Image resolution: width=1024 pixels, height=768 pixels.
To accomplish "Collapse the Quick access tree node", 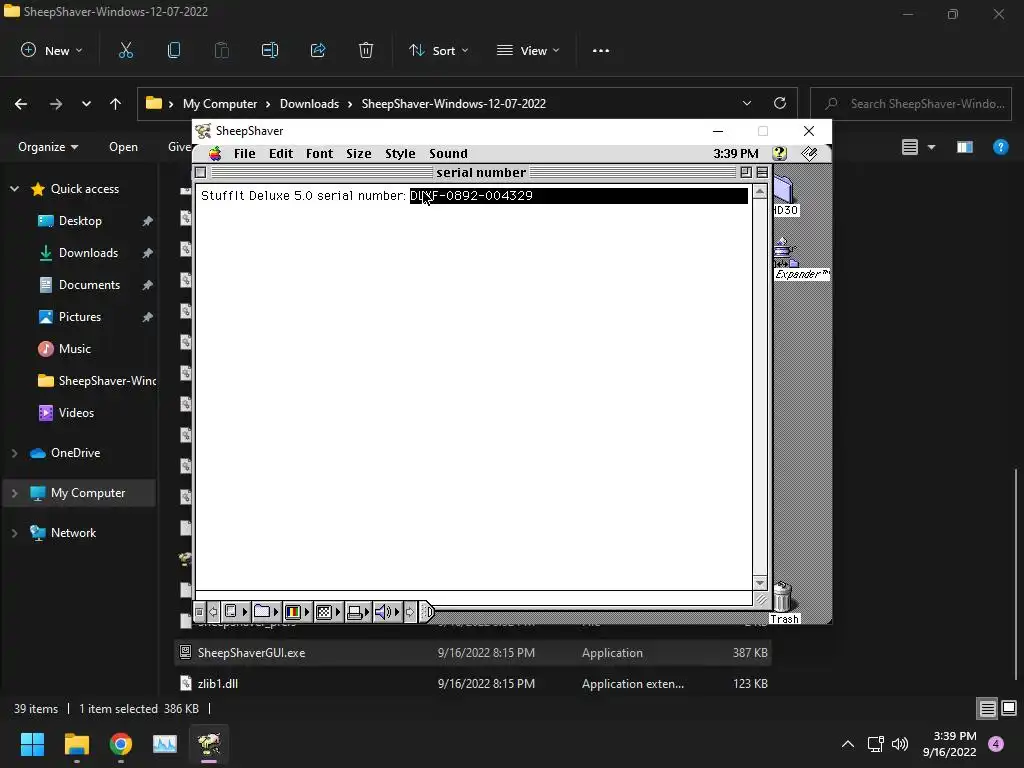I will 14,189.
